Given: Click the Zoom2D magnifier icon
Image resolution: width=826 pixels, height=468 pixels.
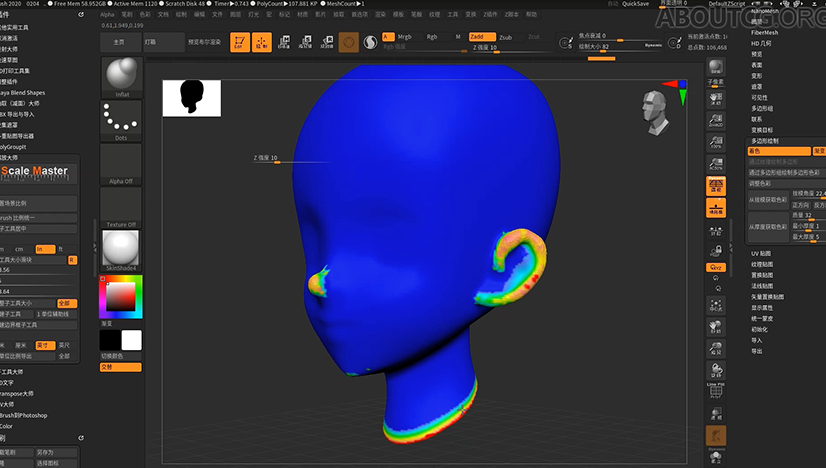Looking at the screenshot, I should pos(716,120).
